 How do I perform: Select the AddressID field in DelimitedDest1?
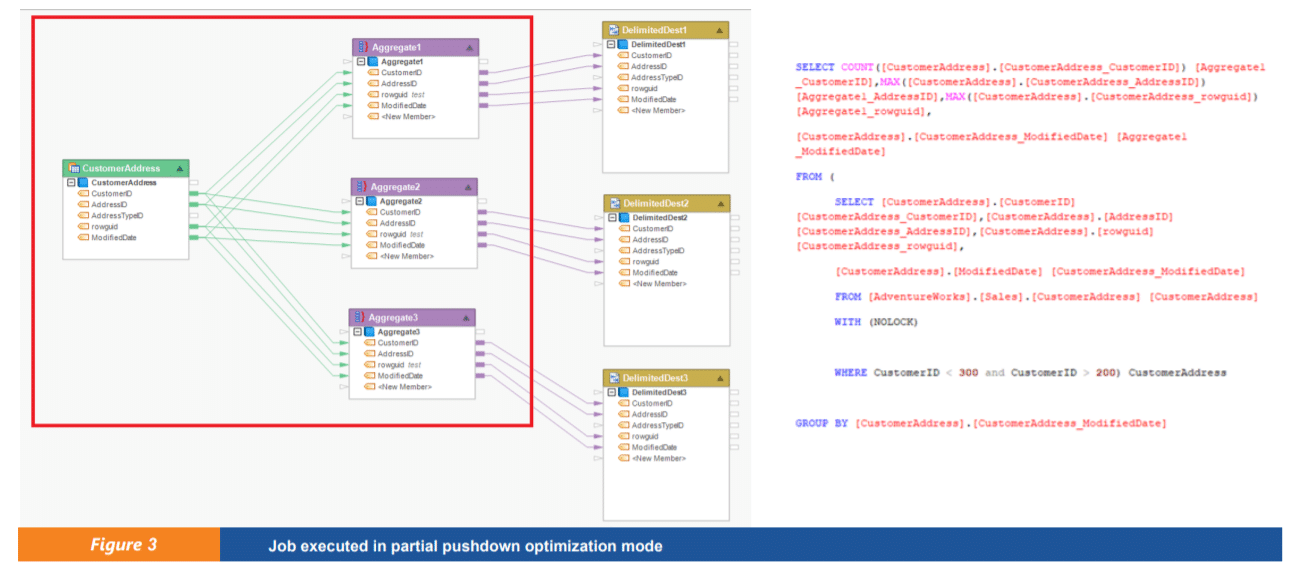648,67
